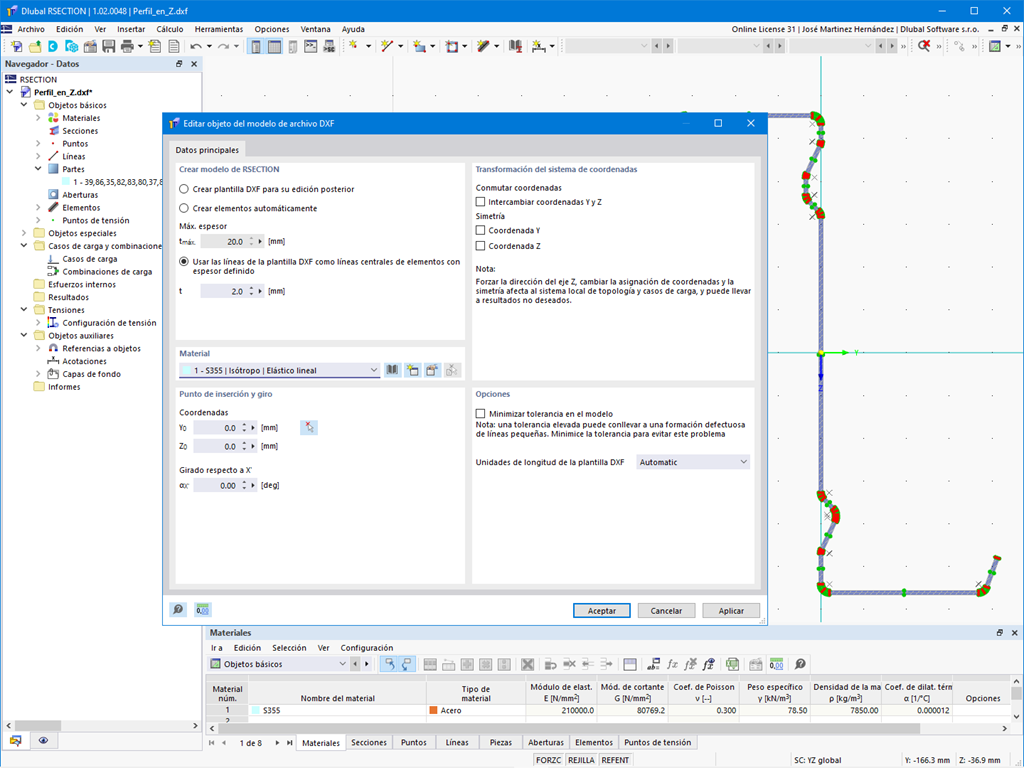Enable symmetry 'Coordenada Y' checkbox
This screenshot has width=1024, height=768.
[481, 230]
